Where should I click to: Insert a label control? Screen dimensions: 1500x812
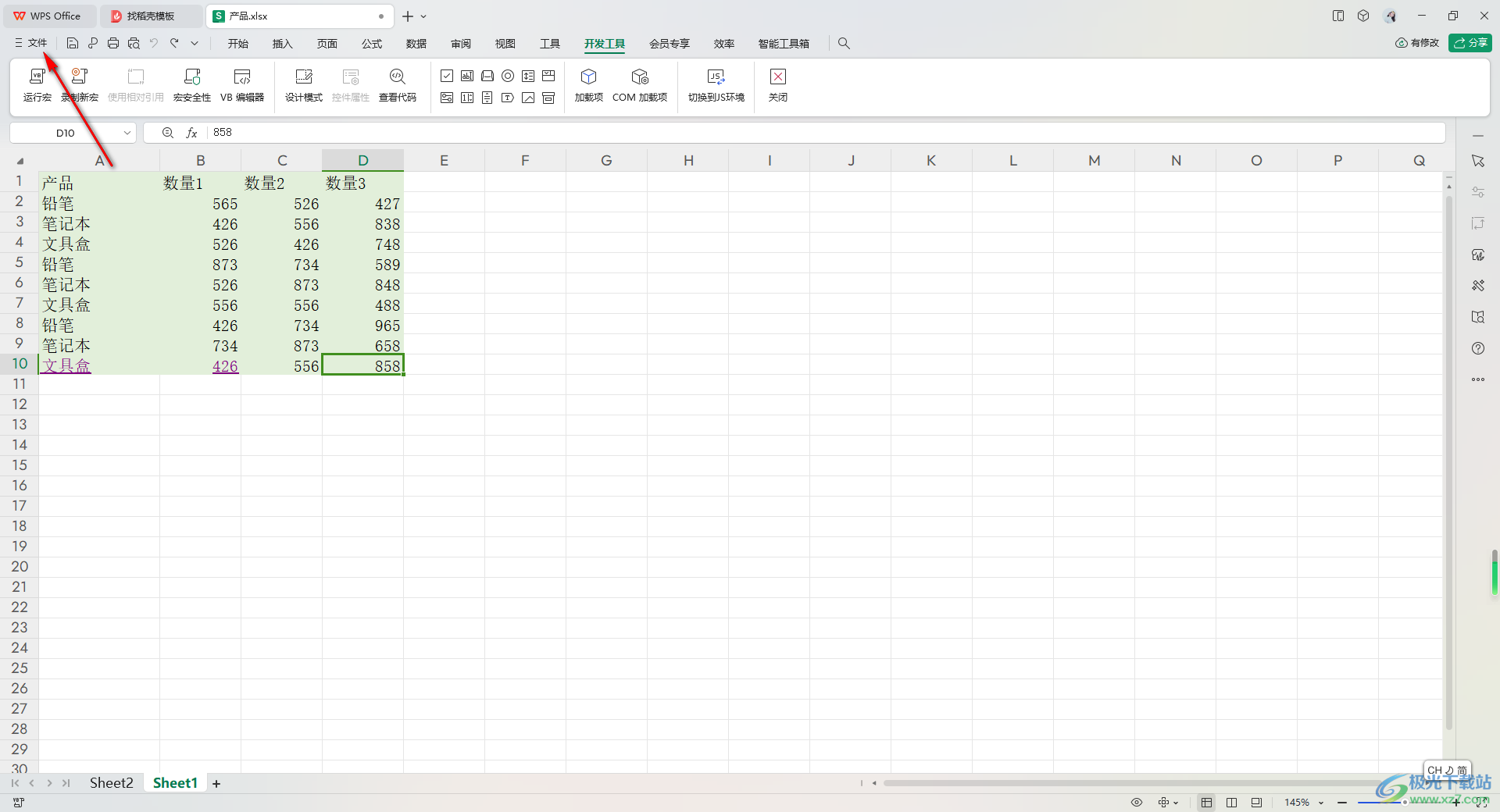508,98
